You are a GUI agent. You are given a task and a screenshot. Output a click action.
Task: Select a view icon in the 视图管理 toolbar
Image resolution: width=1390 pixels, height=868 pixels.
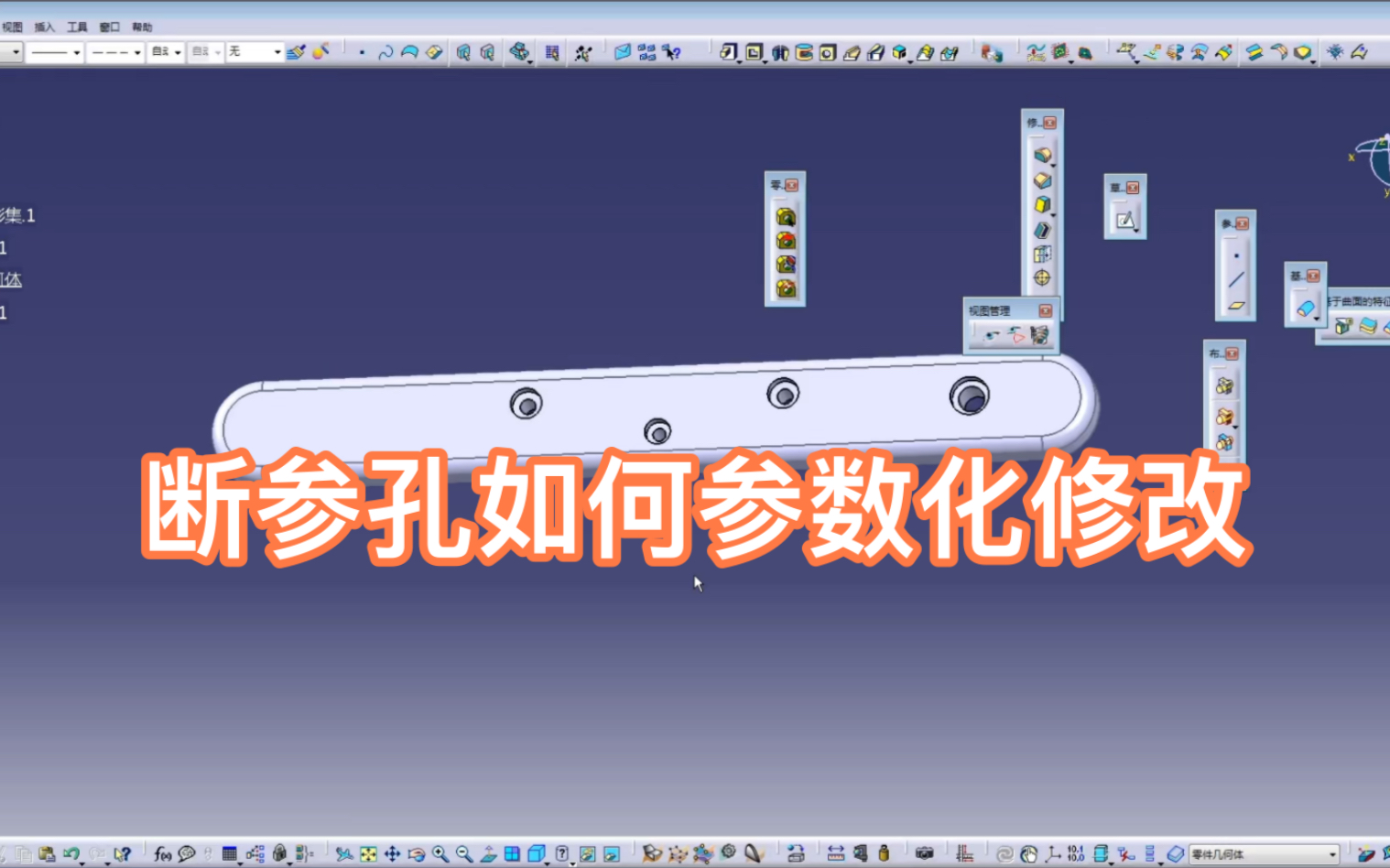[x=994, y=334]
